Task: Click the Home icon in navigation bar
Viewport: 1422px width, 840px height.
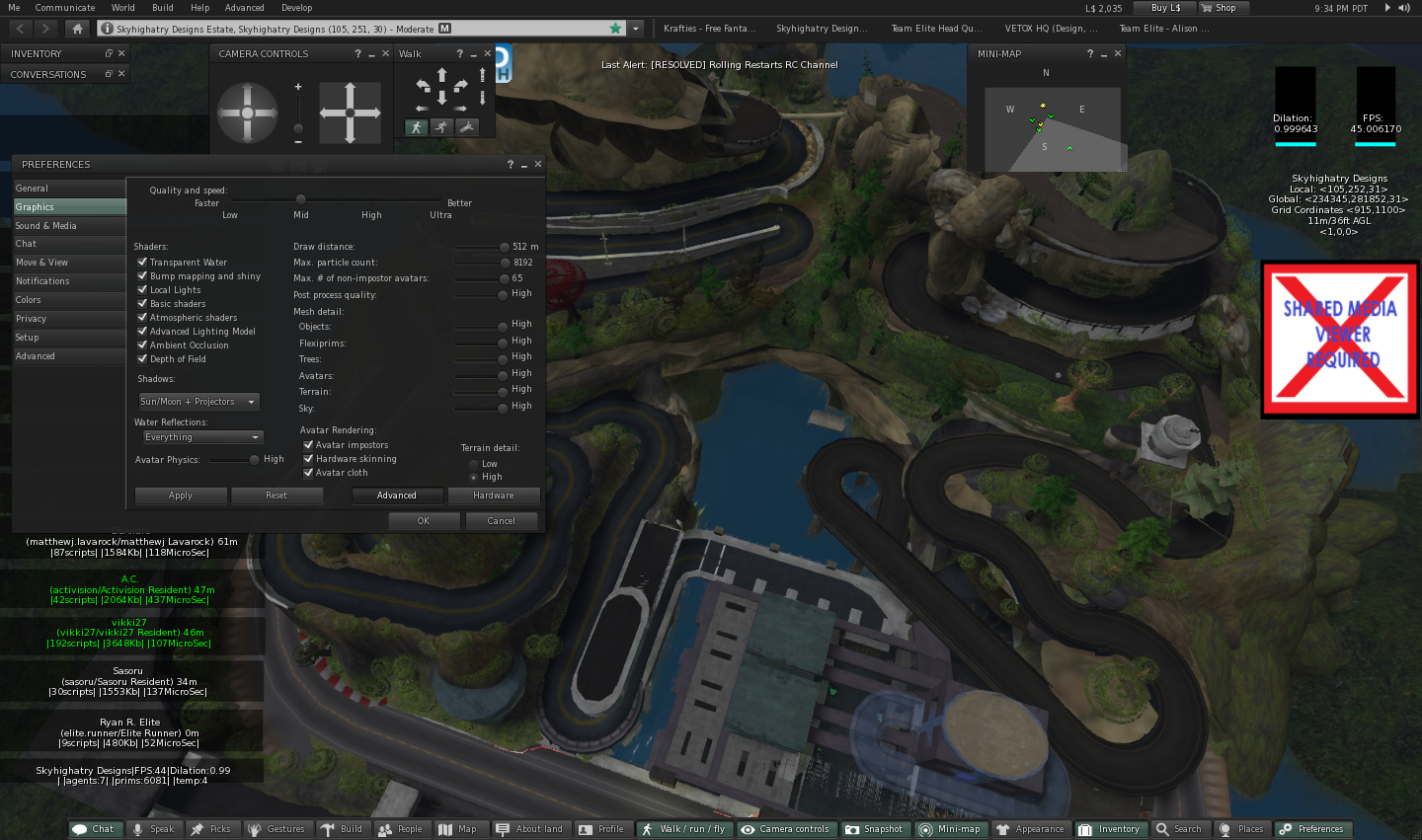Action: pyautogui.click(x=78, y=29)
